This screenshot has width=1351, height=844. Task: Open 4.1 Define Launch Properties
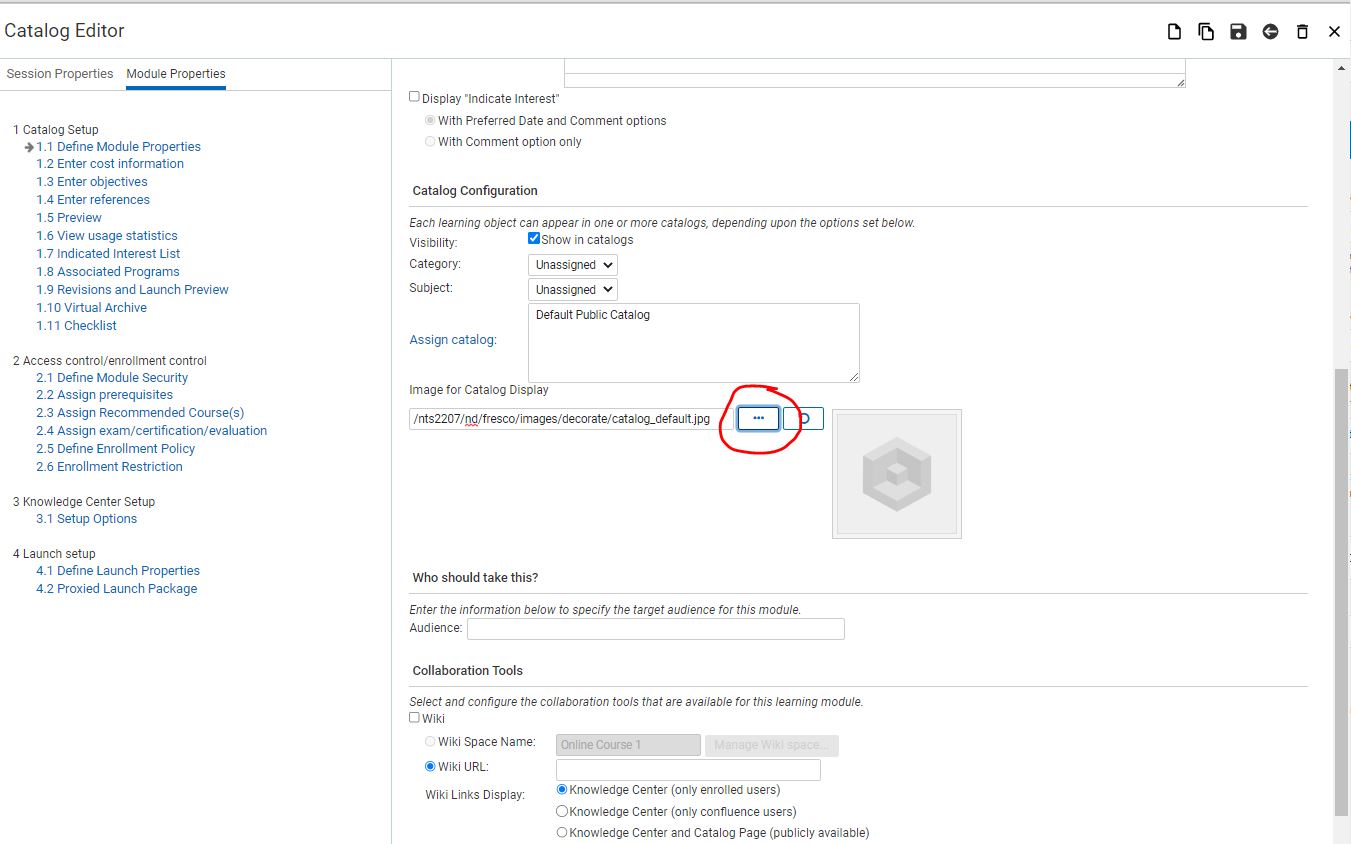[118, 571]
